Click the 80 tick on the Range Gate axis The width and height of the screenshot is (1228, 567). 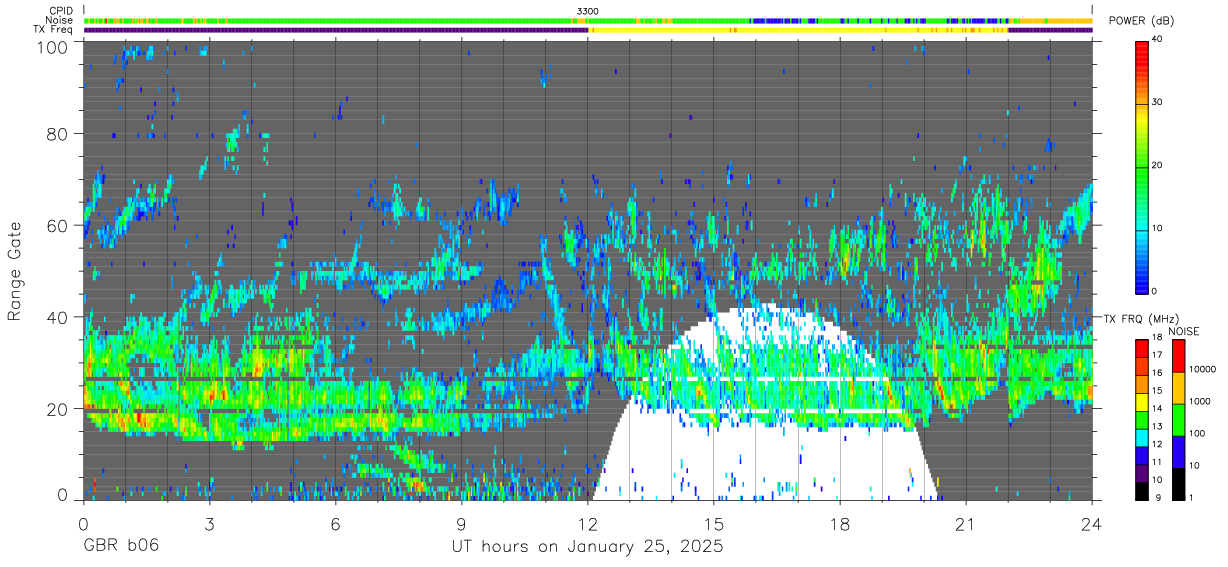56,133
